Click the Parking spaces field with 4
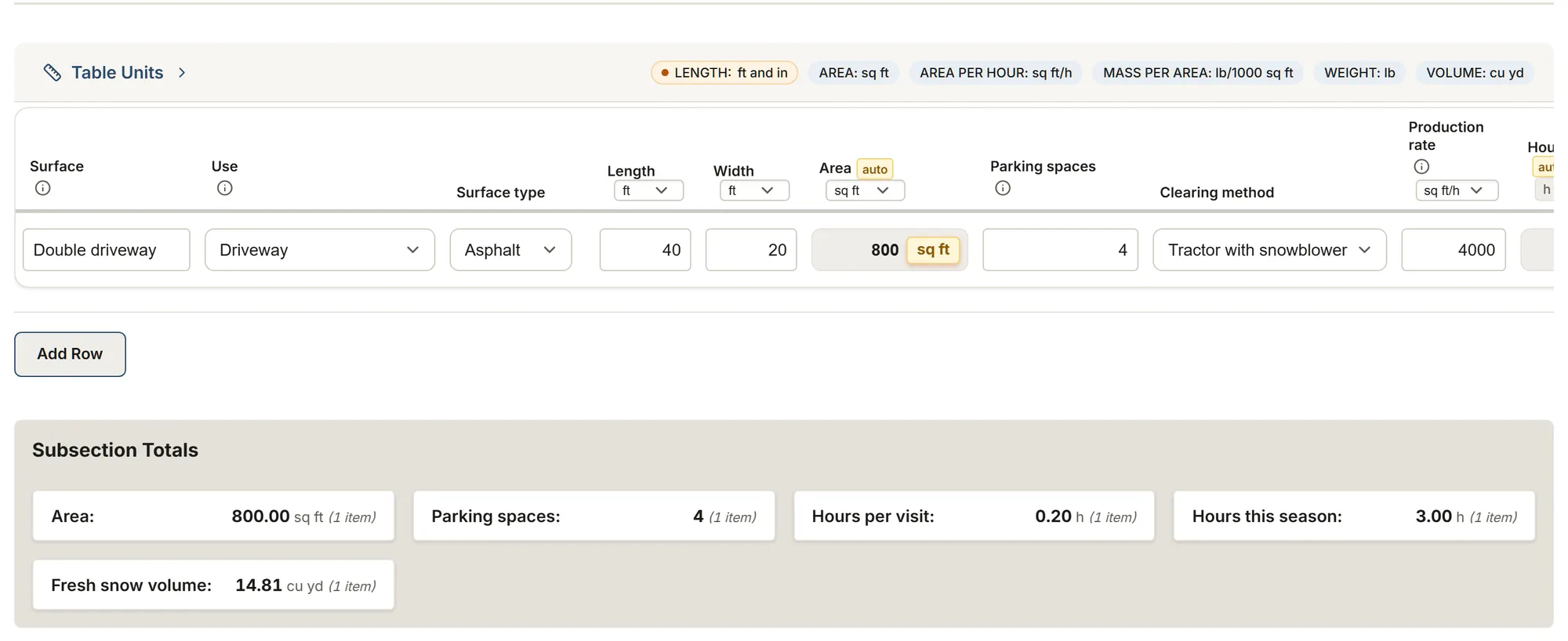 pos(1060,250)
